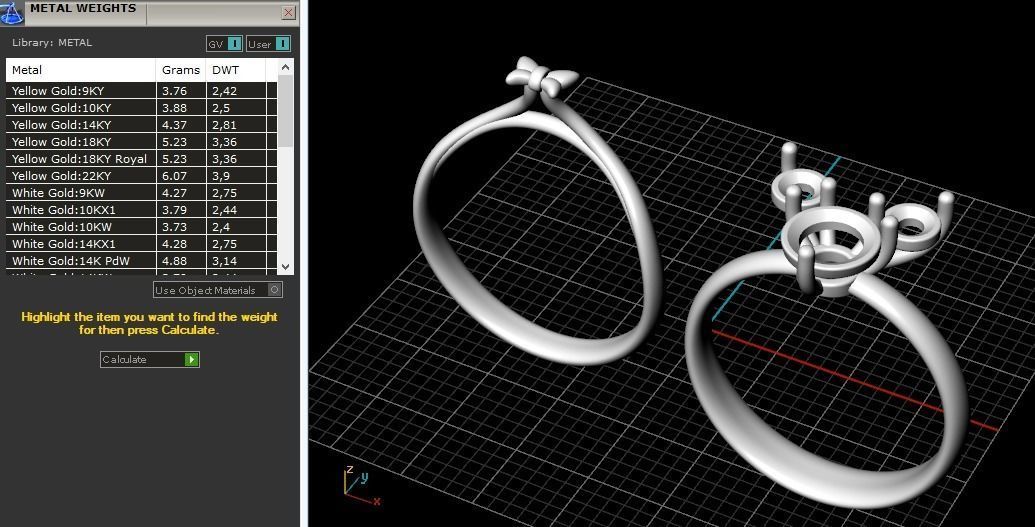1035x527 pixels.
Task: Select the White Gold:10KW row
Action: pyautogui.click(x=141, y=227)
